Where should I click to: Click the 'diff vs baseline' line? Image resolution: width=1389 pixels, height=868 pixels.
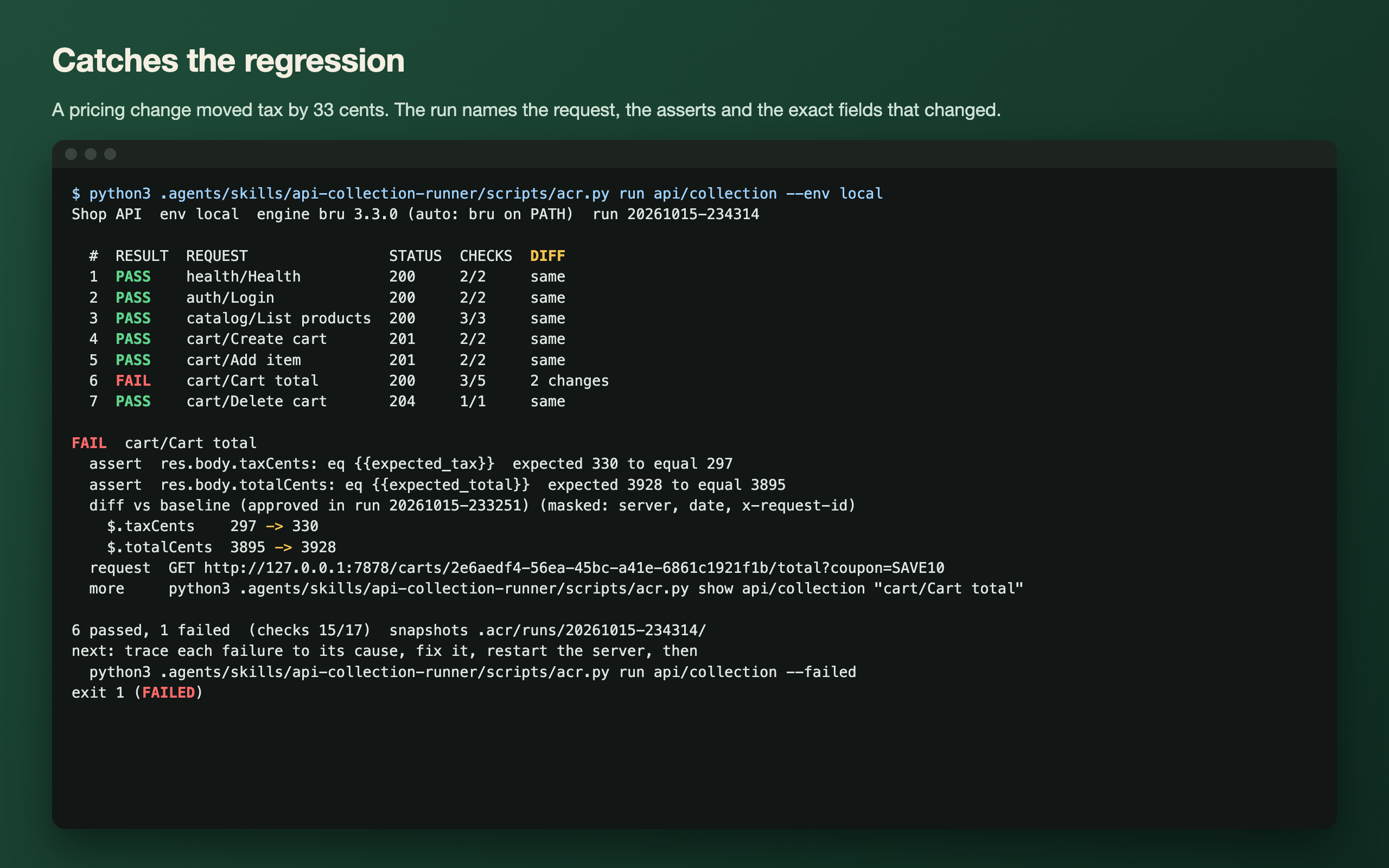point(473,505)
